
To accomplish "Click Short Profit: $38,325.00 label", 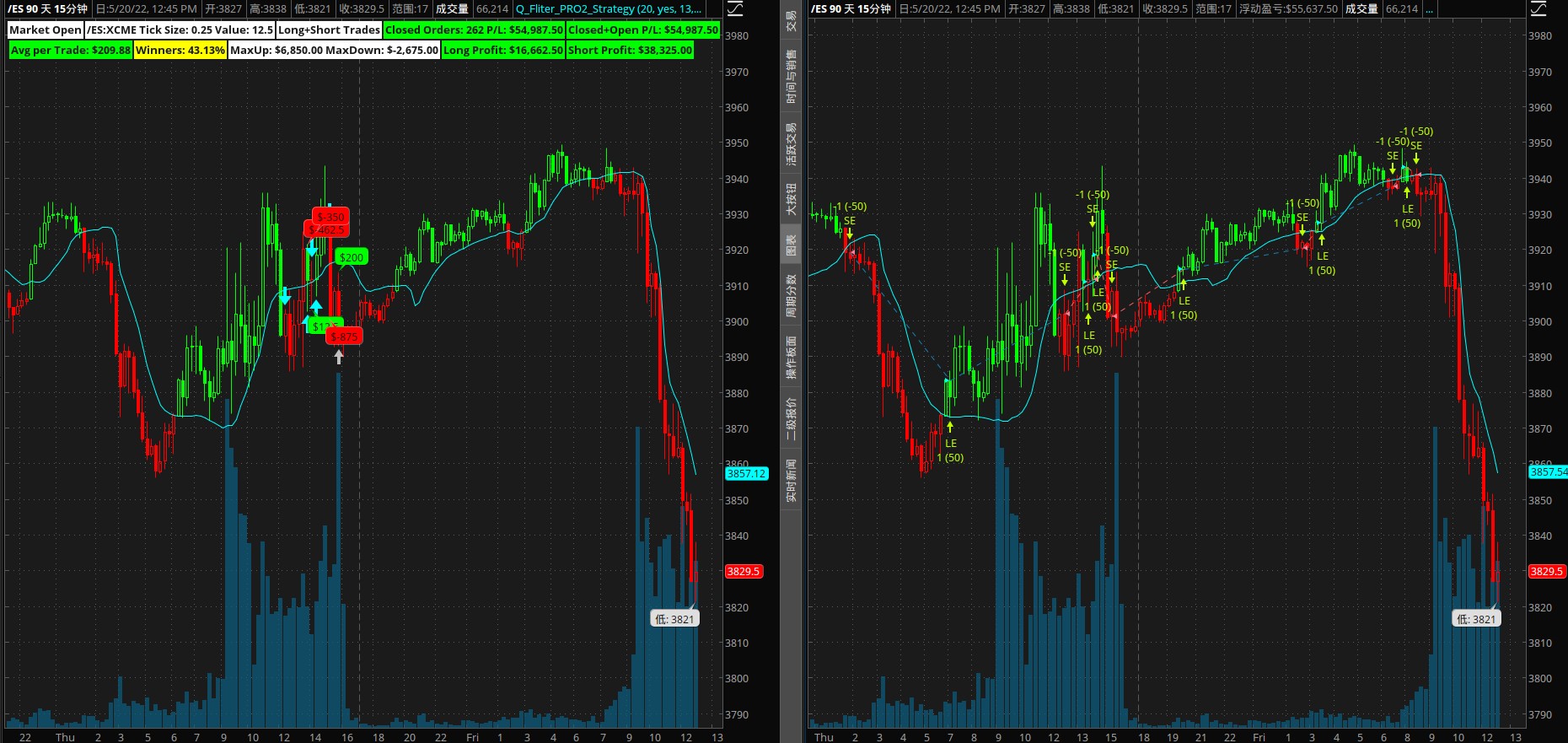I will pos(630,50).
